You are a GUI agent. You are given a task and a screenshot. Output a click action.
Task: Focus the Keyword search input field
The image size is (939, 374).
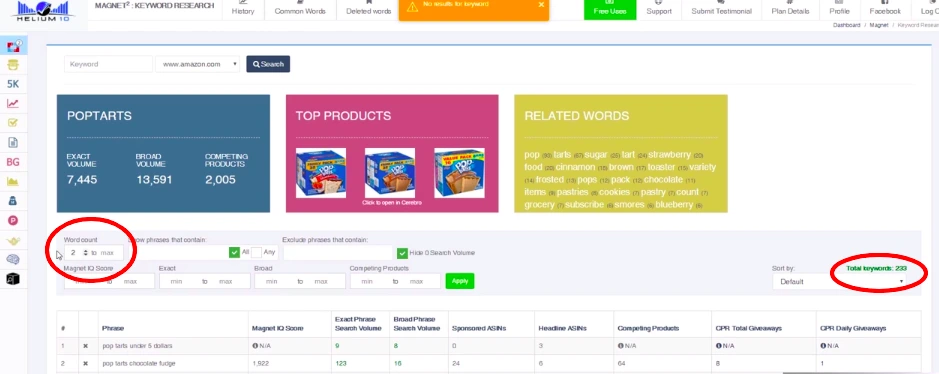coord(108,64)
